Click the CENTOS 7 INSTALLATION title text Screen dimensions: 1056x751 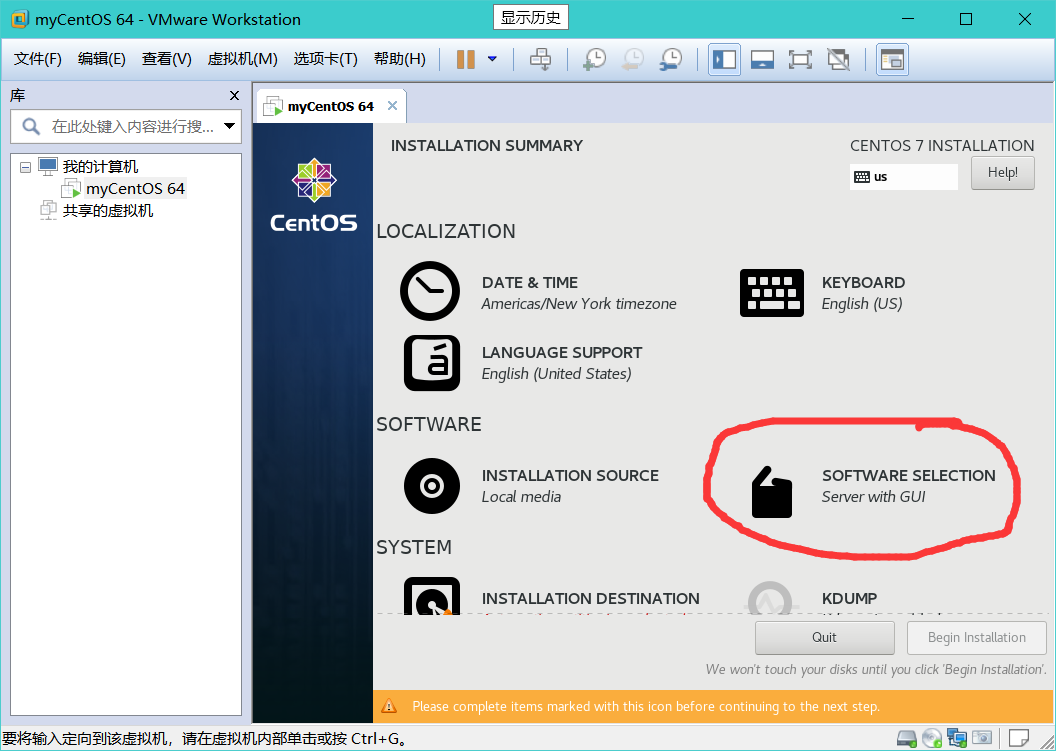tap(942, 146)
